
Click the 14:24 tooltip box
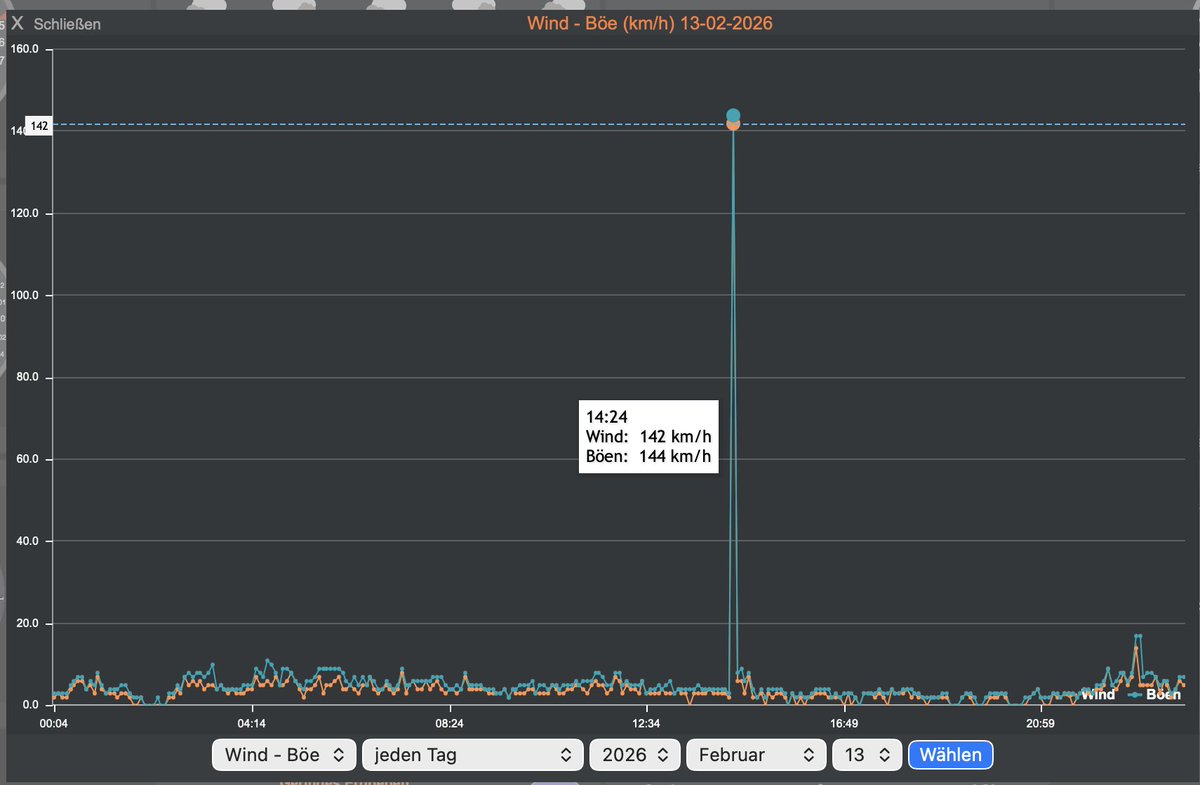pos(649,437)
